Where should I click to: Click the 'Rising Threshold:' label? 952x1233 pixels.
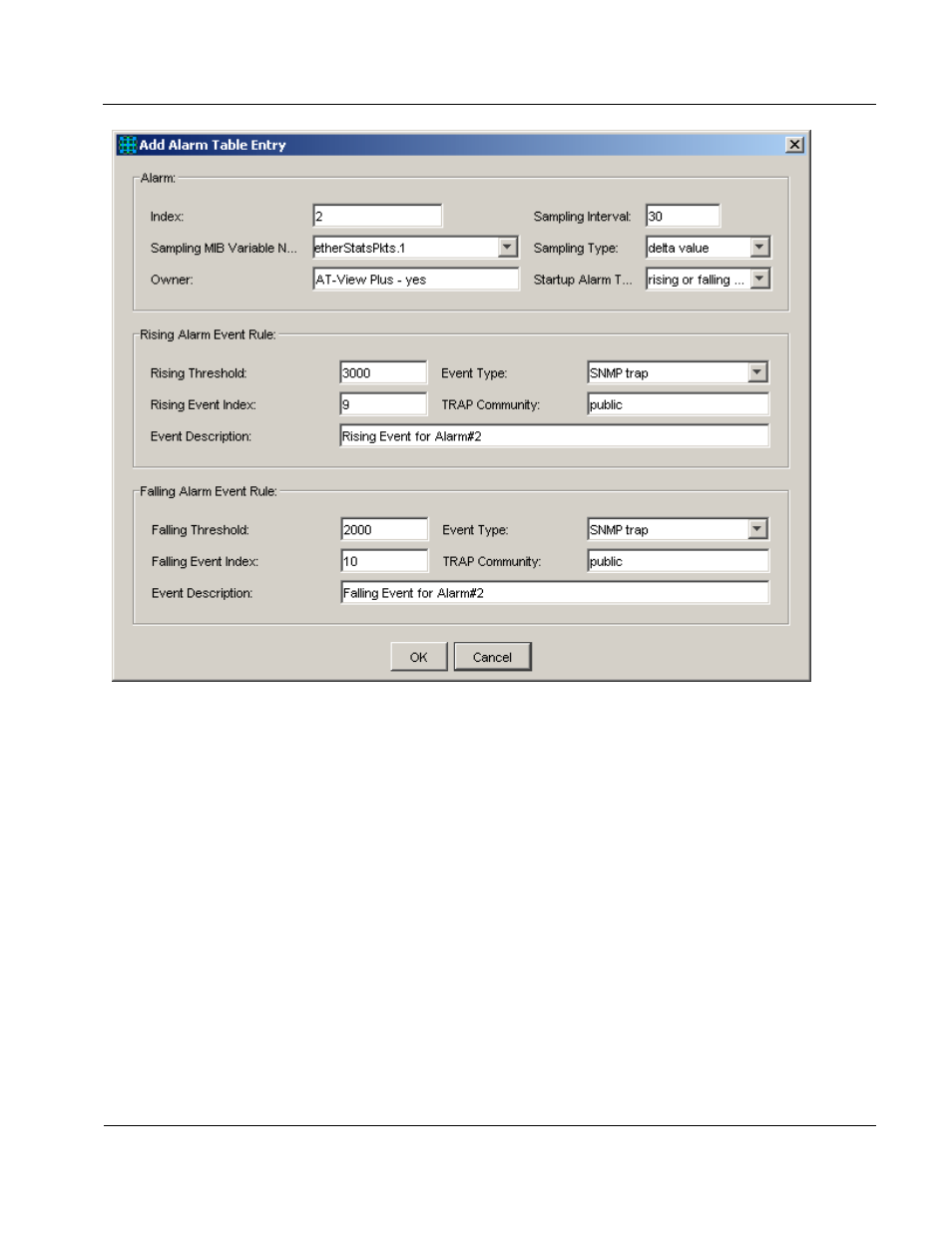(x=199, y=373)
